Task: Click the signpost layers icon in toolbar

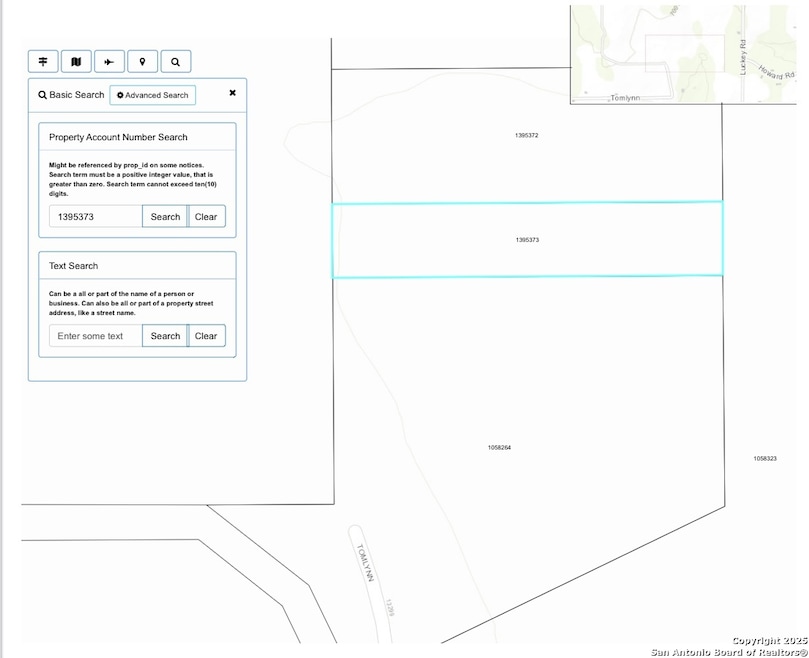Action: click(x=43, y=62)
